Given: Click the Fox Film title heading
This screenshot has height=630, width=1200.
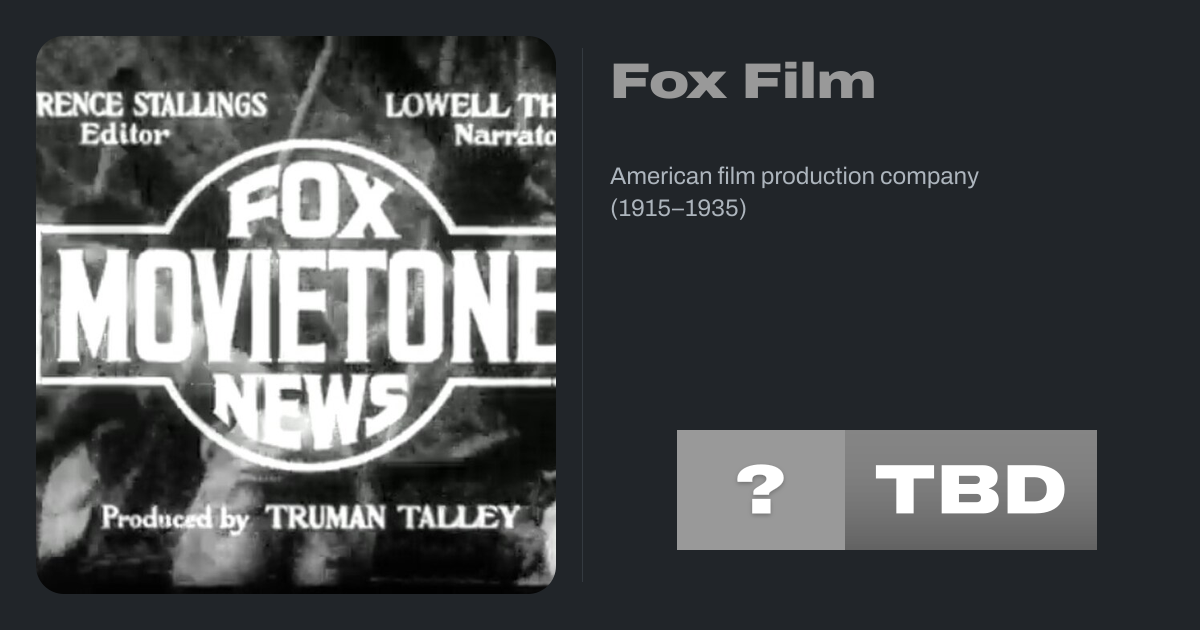Looking at the screenshot, I should pos(743,82).
